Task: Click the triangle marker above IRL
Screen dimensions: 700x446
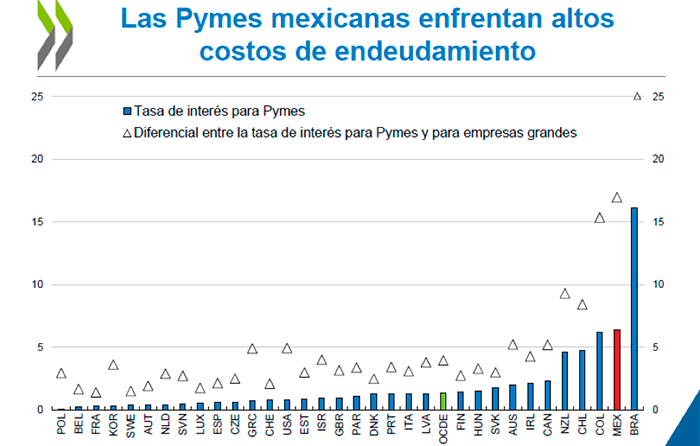Action: pyautogui.click(x=530, y=357)
